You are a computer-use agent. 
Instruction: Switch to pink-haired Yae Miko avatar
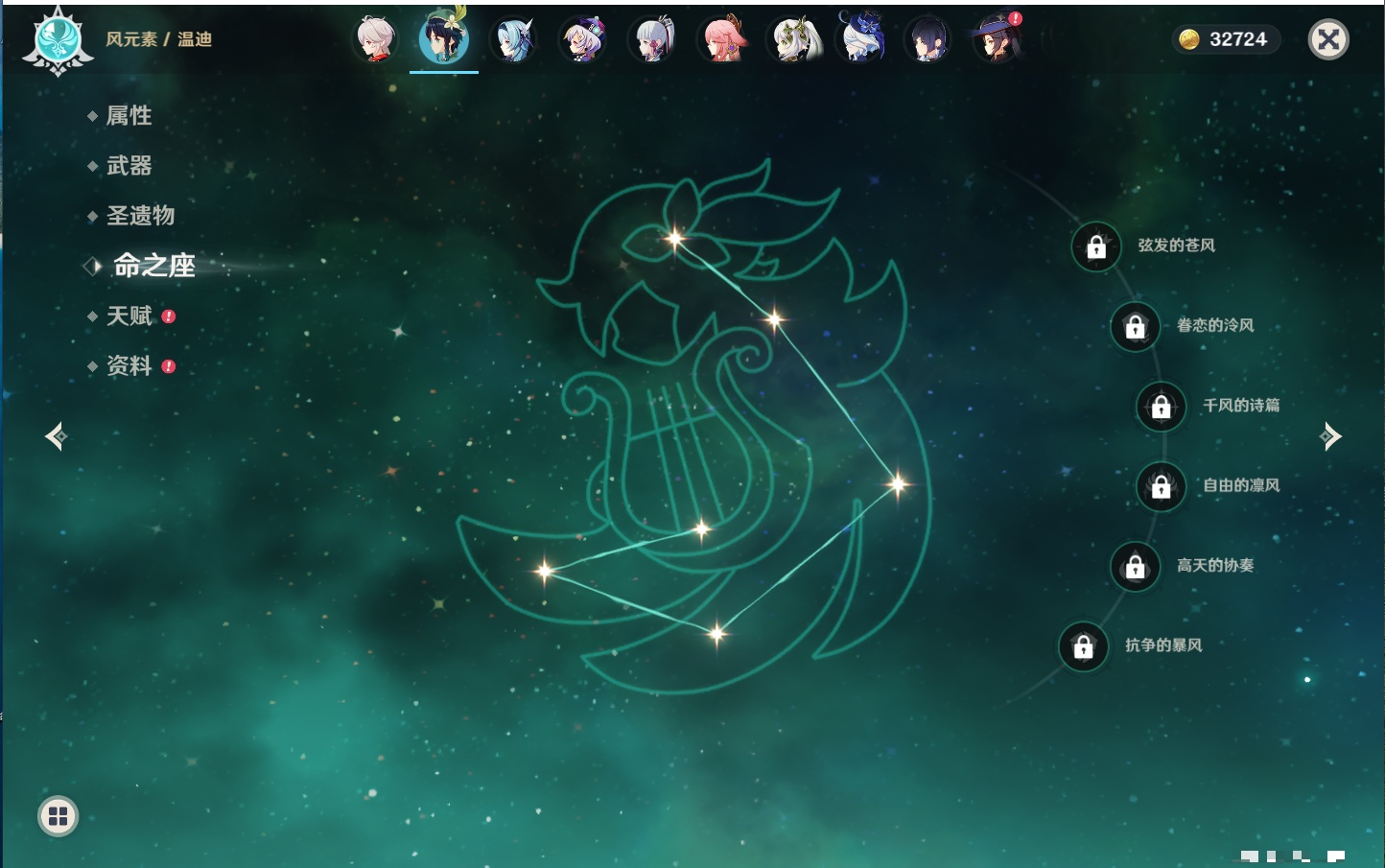coord(720,39)
